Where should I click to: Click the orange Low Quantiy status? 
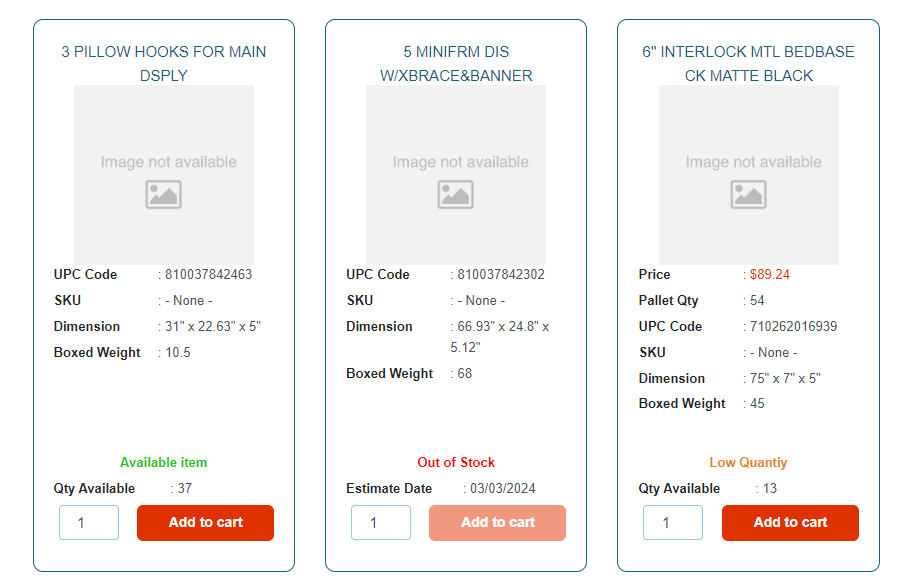[x=748, y=462]
